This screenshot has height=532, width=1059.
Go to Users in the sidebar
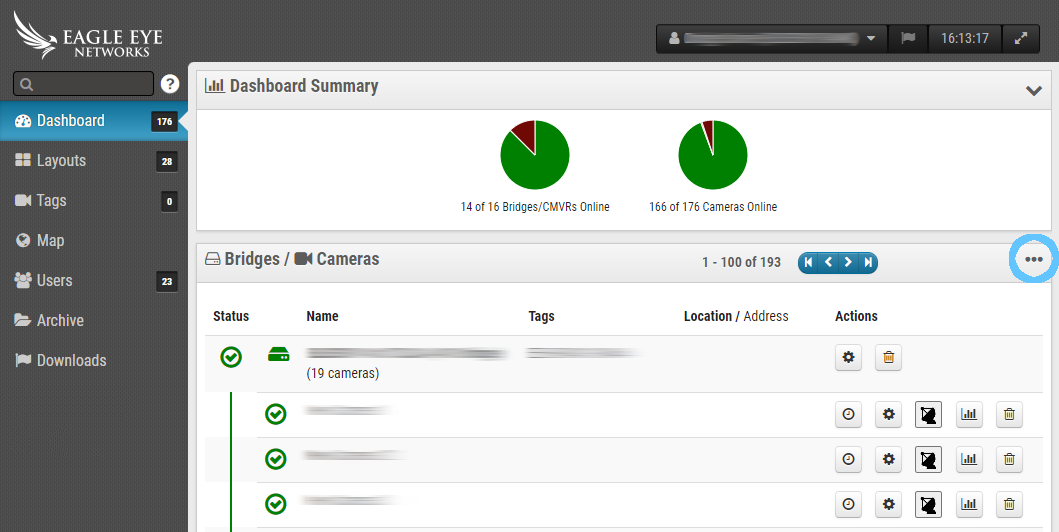tap(55, 281)
